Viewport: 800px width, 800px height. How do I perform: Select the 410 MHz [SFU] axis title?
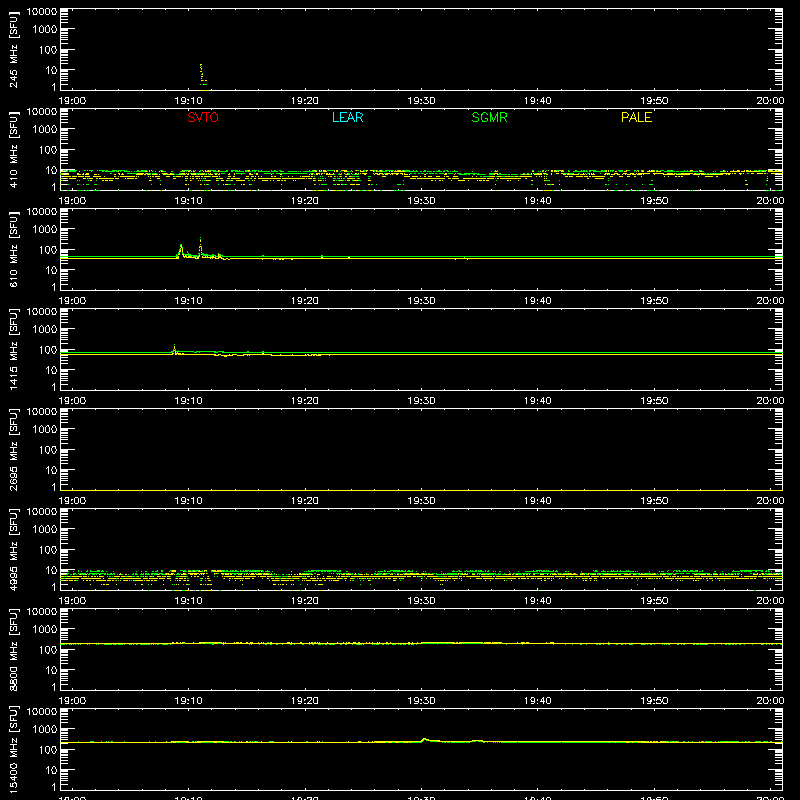click(13, 149)
